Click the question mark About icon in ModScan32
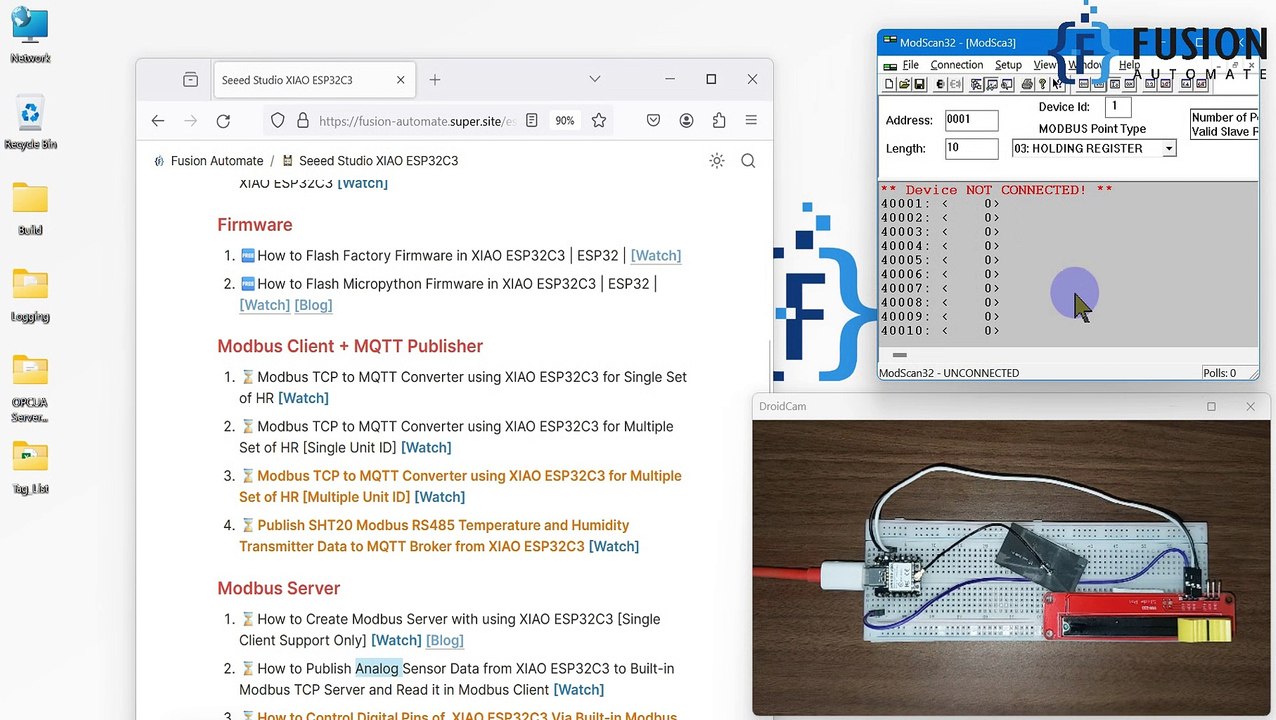 pyautogui.click(x=1043, y=84)
